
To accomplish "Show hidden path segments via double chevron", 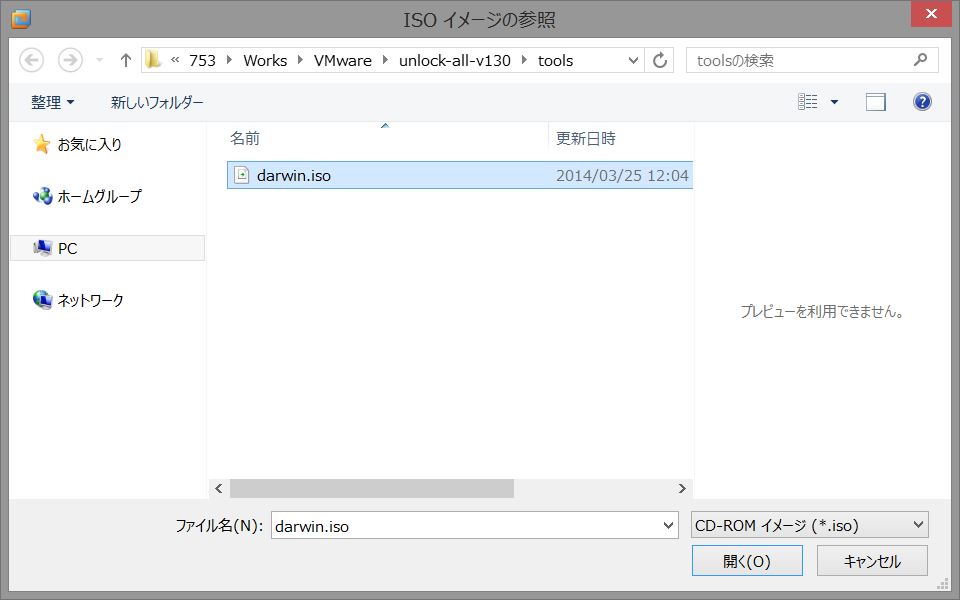I will [175, 60].
